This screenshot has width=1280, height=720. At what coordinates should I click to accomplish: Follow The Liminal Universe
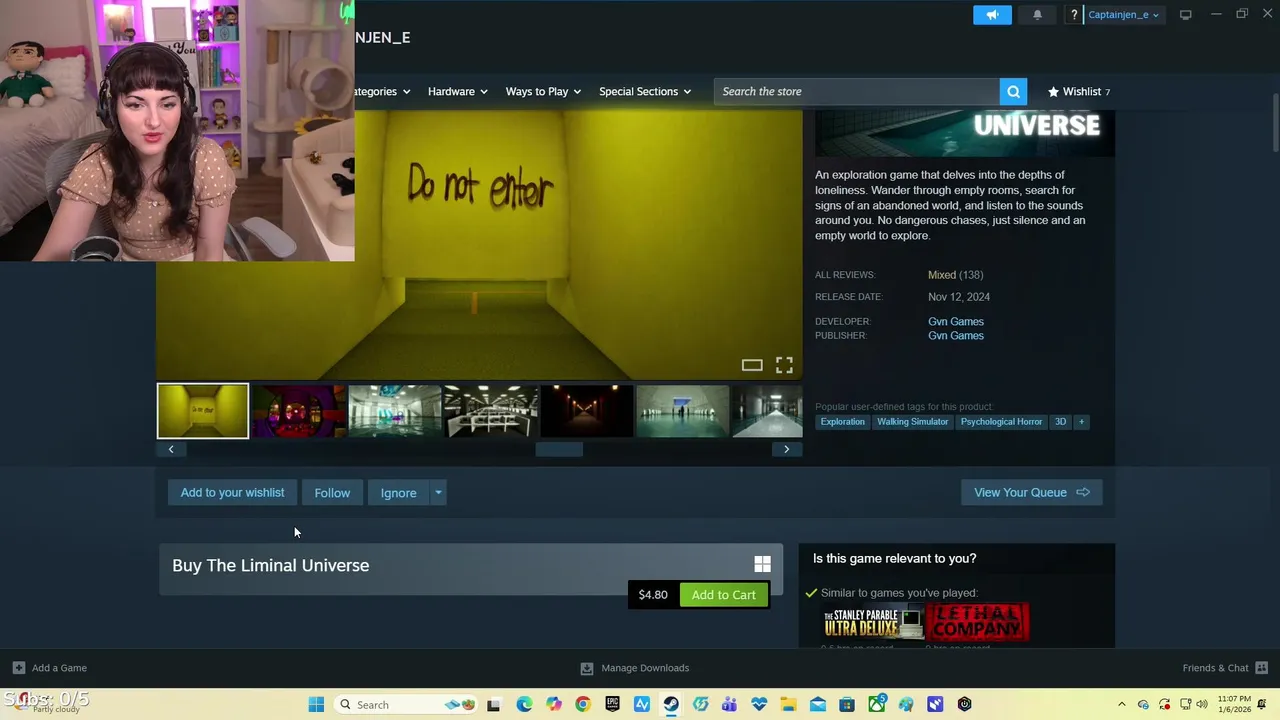coord(332,493)
